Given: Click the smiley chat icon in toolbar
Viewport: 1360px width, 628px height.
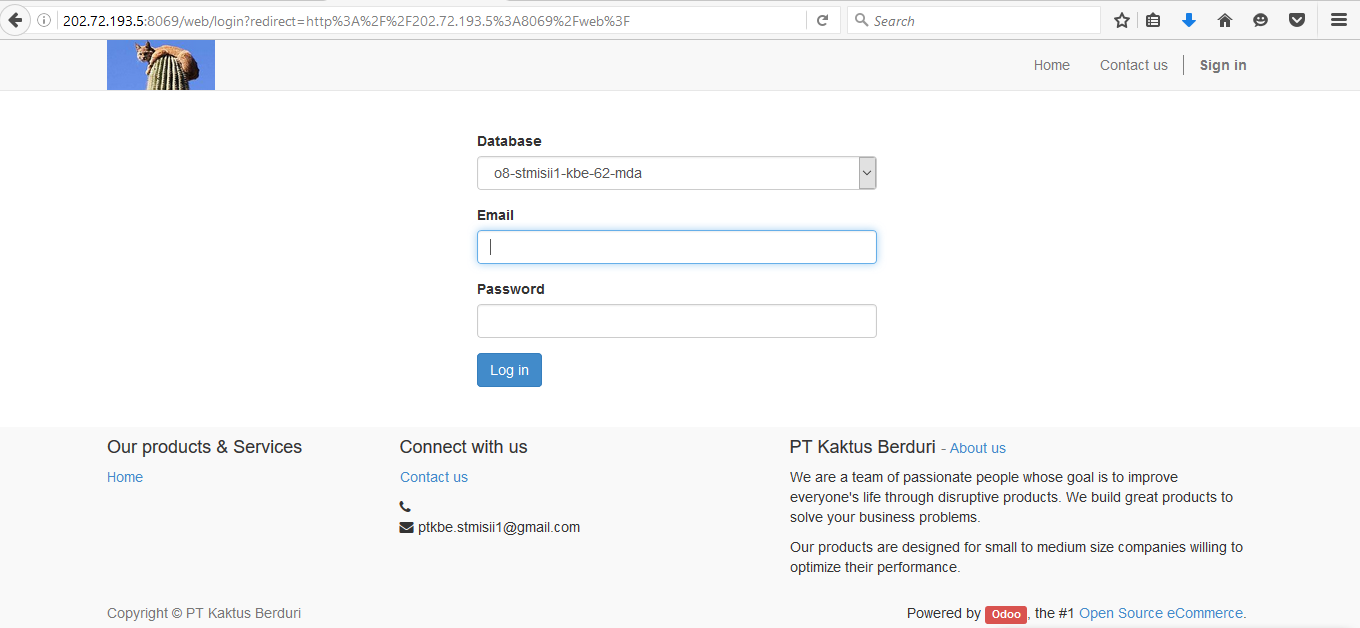Looking at the screenshot, I should coord(1260,20).
